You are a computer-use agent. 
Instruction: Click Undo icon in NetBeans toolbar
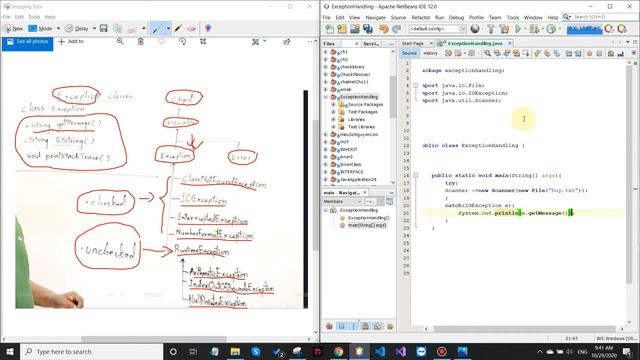pos(383,29)
